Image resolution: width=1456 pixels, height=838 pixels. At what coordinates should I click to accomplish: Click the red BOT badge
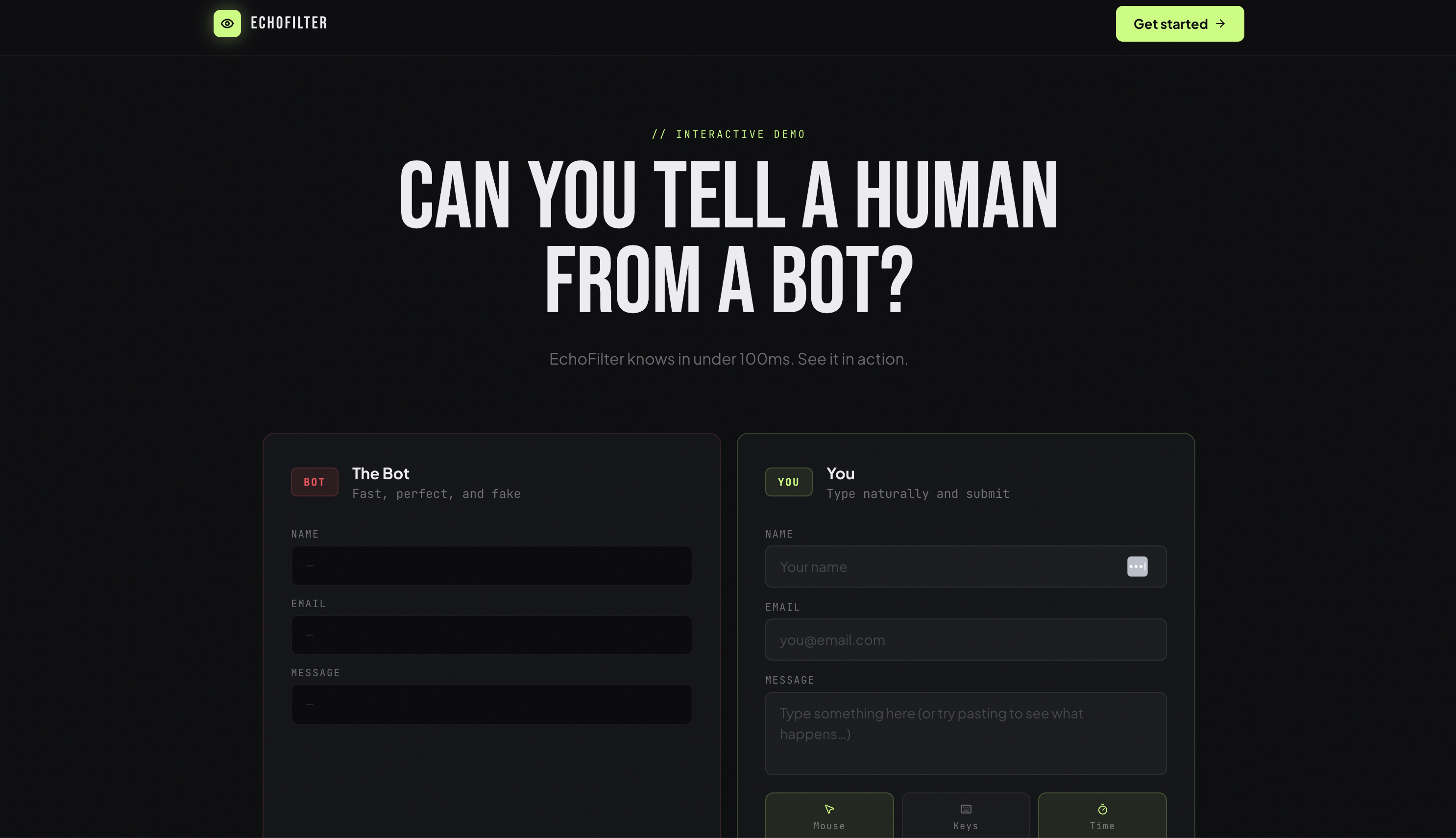coord(314,482)
